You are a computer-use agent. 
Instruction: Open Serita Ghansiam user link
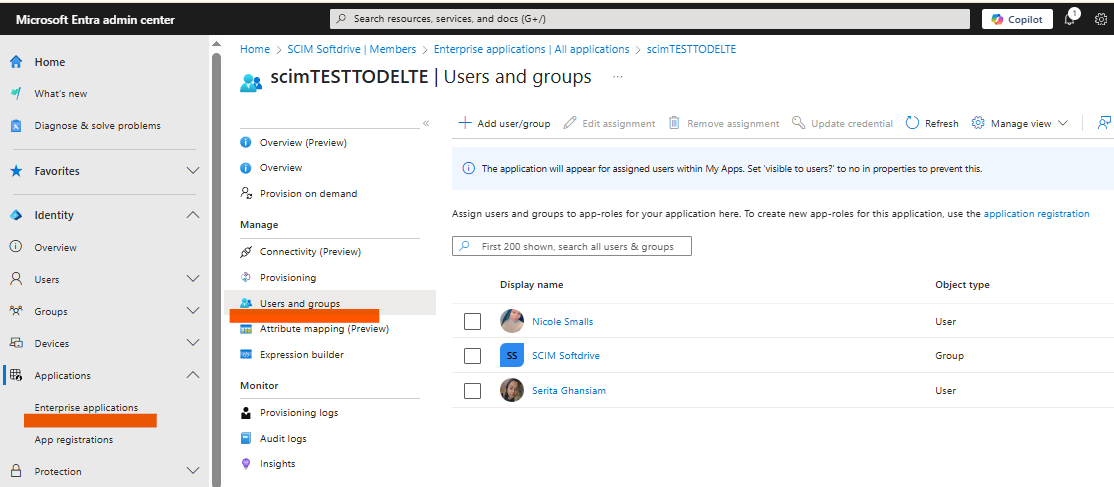coord(568,390)
